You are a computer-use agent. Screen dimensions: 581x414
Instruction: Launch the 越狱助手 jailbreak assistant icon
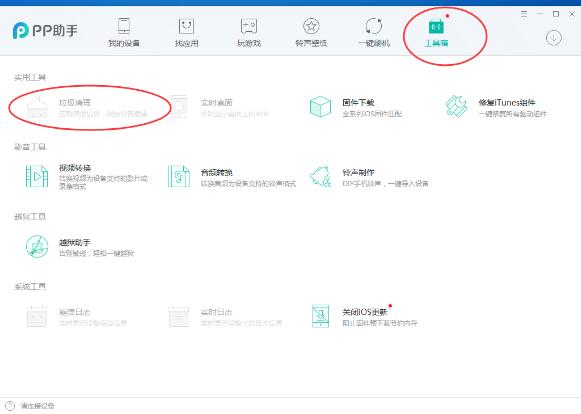[x=37, y=246]
